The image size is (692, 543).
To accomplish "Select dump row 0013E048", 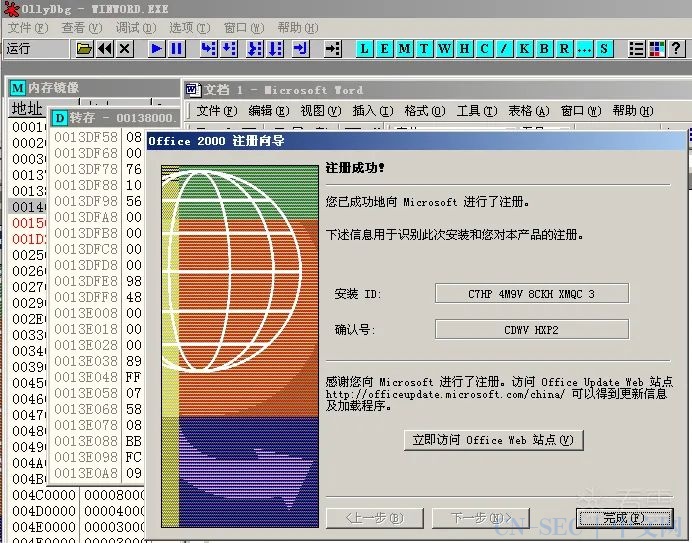I will pos(98,377).
